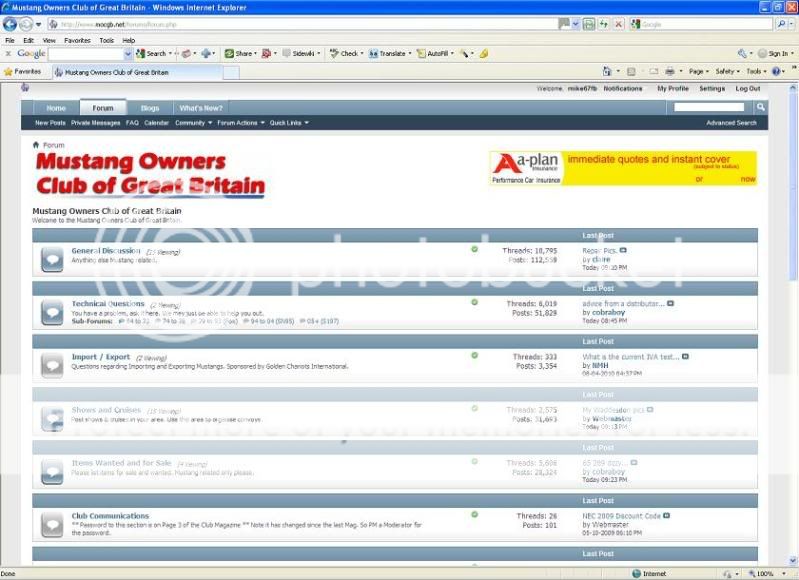Click the IE Back navigation arrow
The height and width of the screenshot is (580, 799).
(x=12, y=24)
